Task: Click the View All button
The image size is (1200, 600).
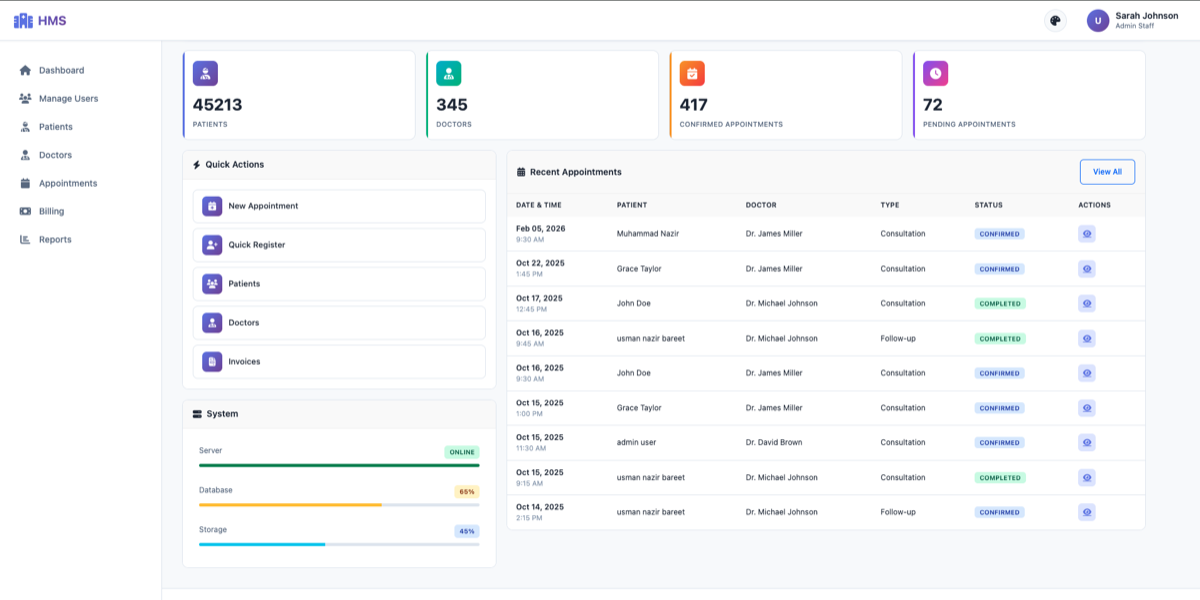Action: click(x=1107, y=171)
